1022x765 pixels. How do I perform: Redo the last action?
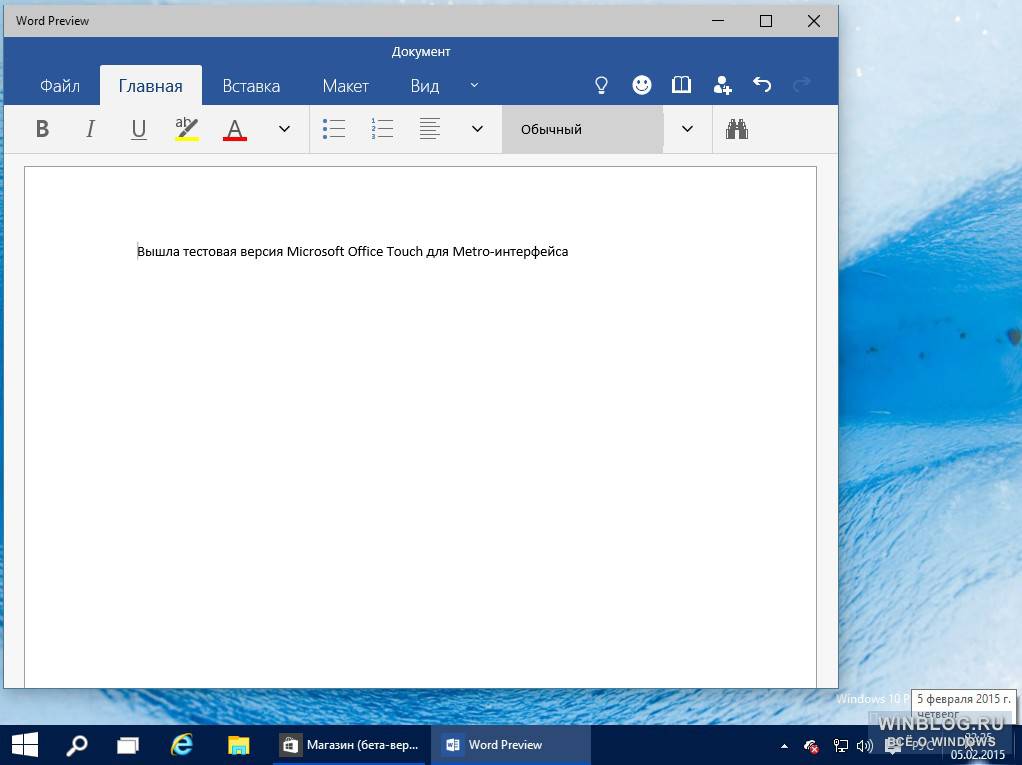[x=802, y=85]
